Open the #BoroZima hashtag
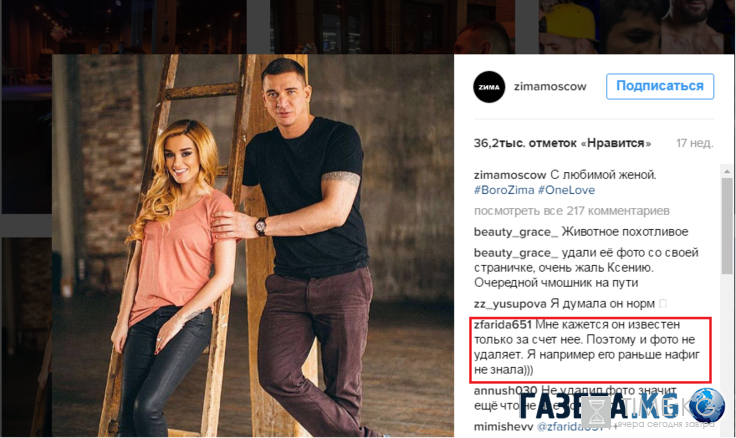 tap(504, 190)
